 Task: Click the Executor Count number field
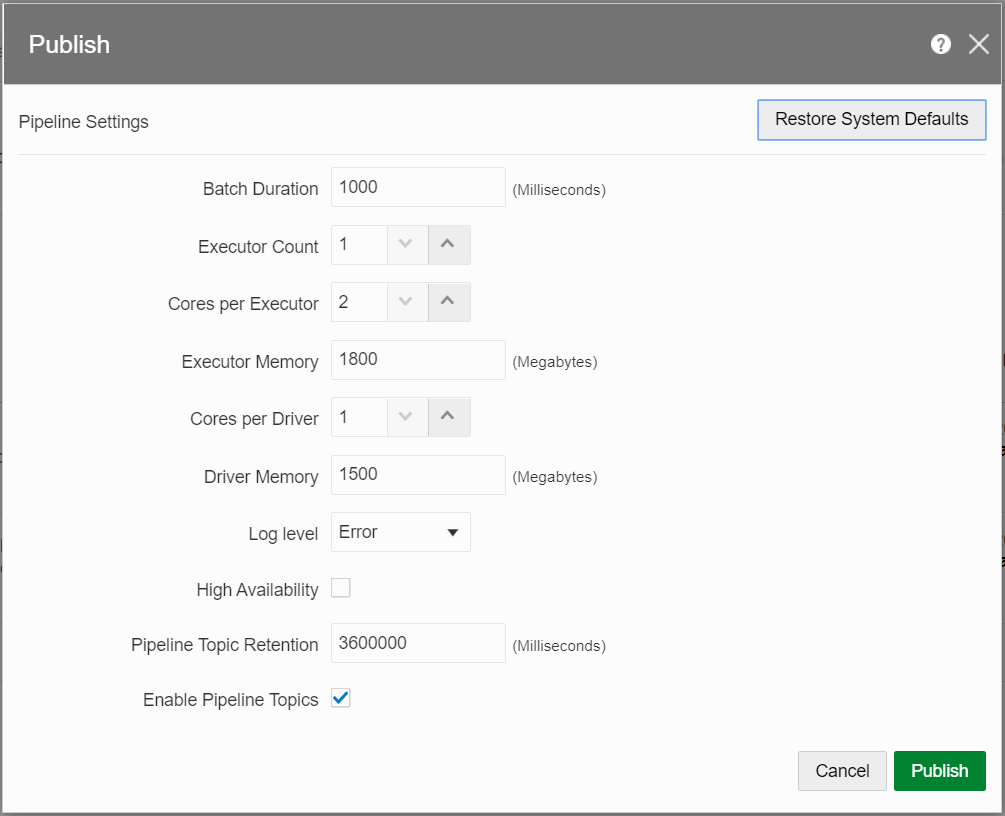pos(359,244)
